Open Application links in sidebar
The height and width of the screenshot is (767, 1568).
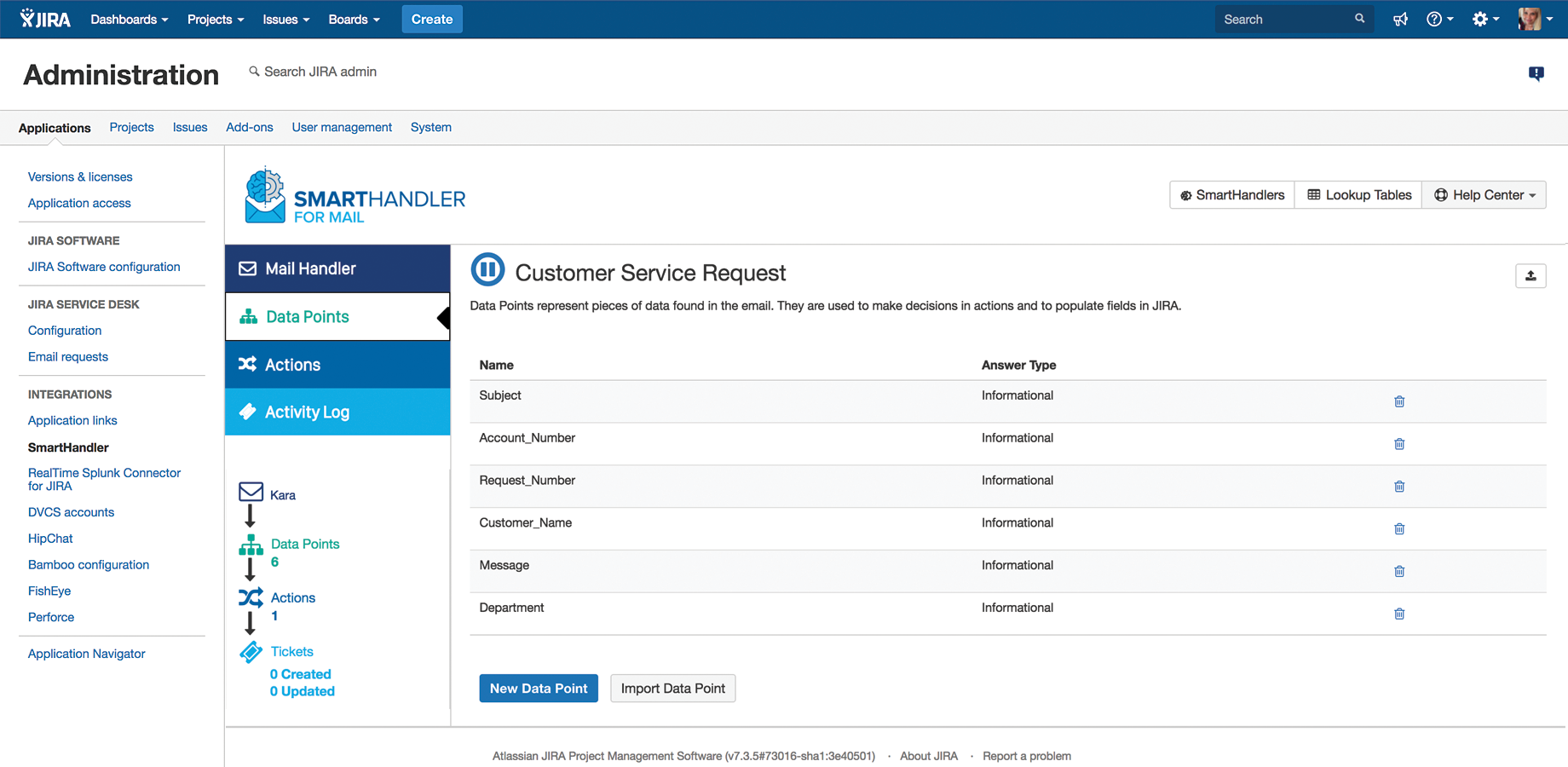click(x=72, y=420)
